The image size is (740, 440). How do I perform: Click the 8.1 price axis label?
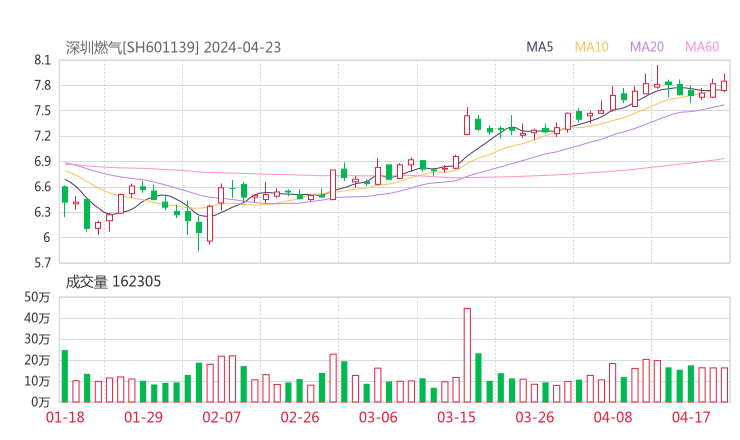pos(42,60)
